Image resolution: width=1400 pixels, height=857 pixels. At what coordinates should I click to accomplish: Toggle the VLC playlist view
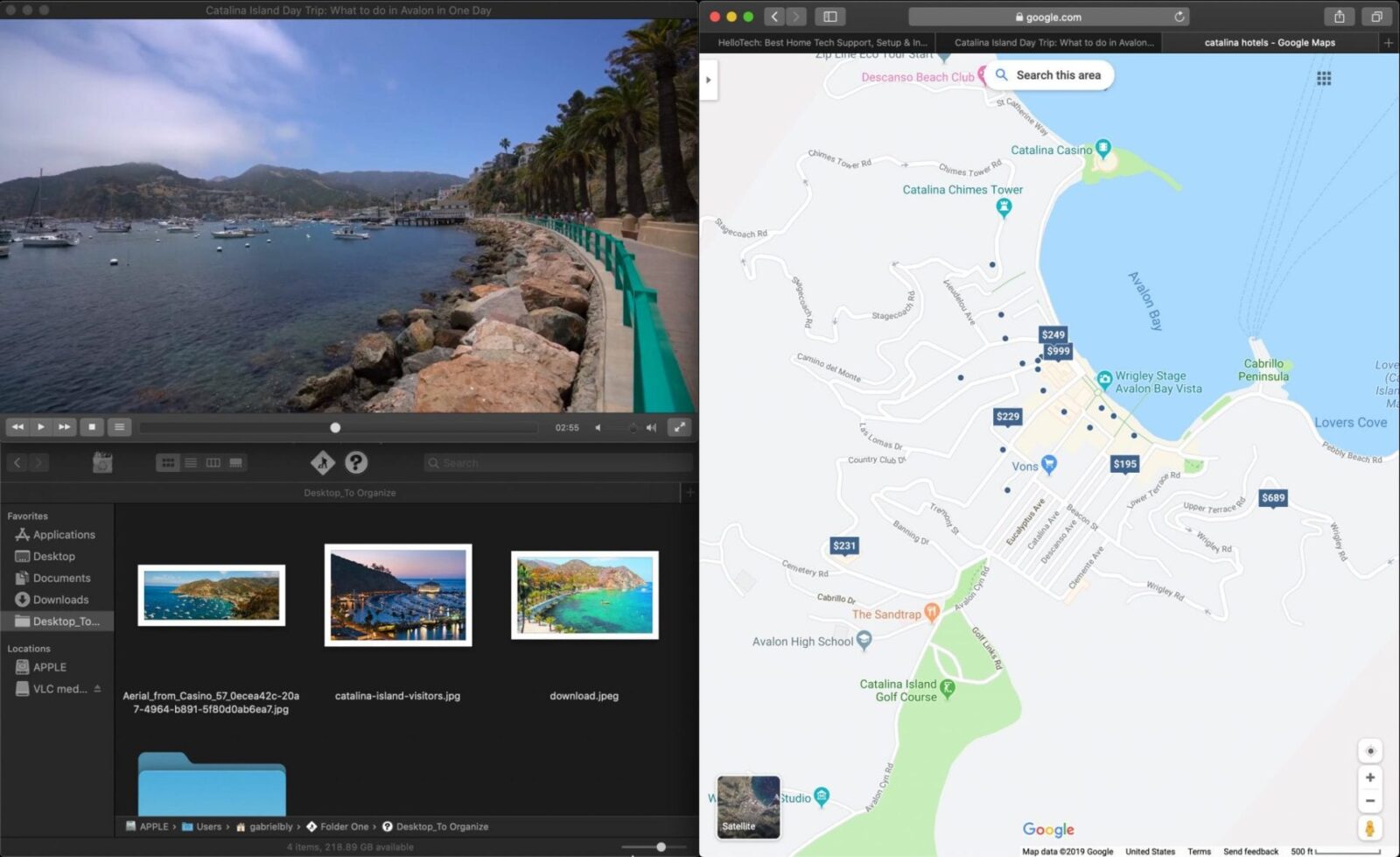(x=119, y=427)
